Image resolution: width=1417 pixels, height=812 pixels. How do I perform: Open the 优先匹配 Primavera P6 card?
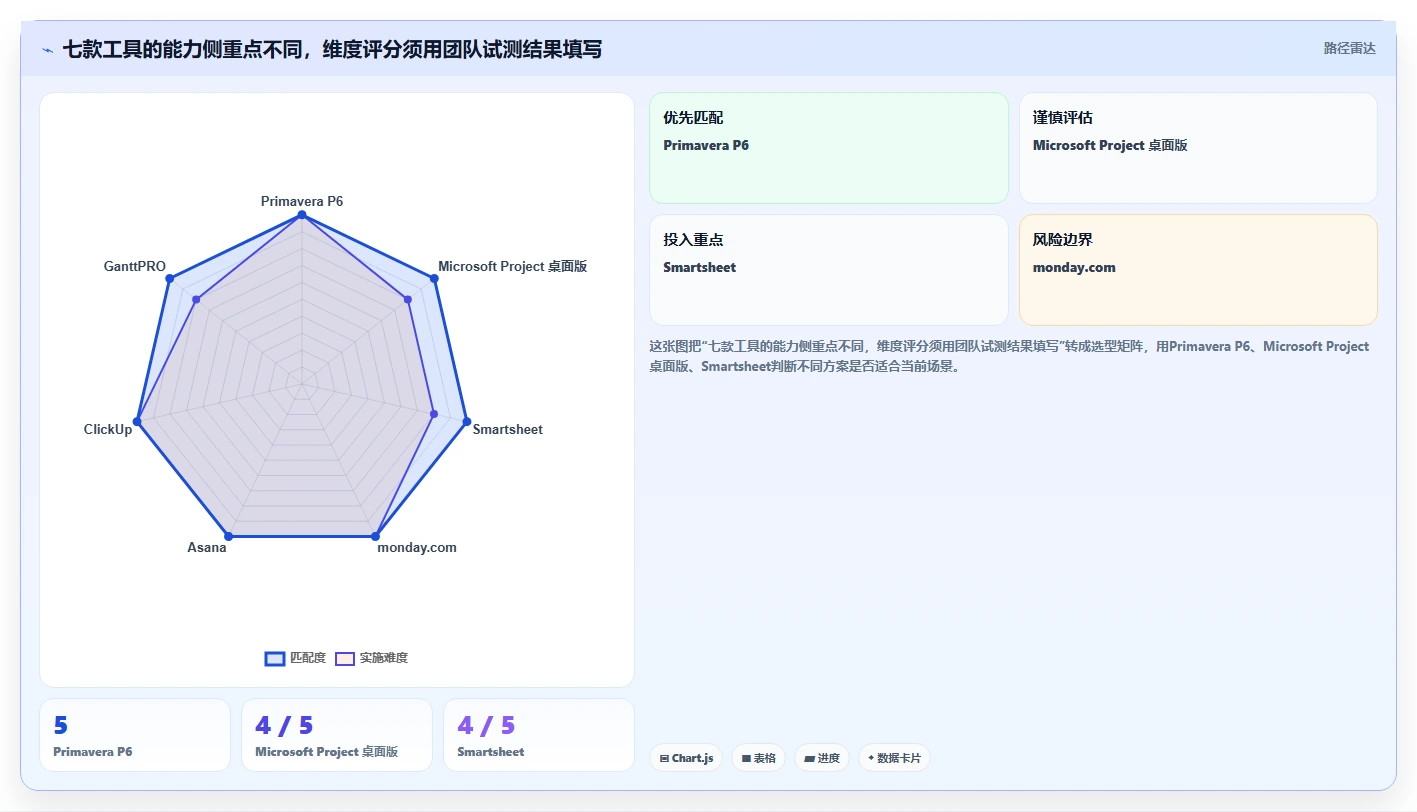pos(829,148)
